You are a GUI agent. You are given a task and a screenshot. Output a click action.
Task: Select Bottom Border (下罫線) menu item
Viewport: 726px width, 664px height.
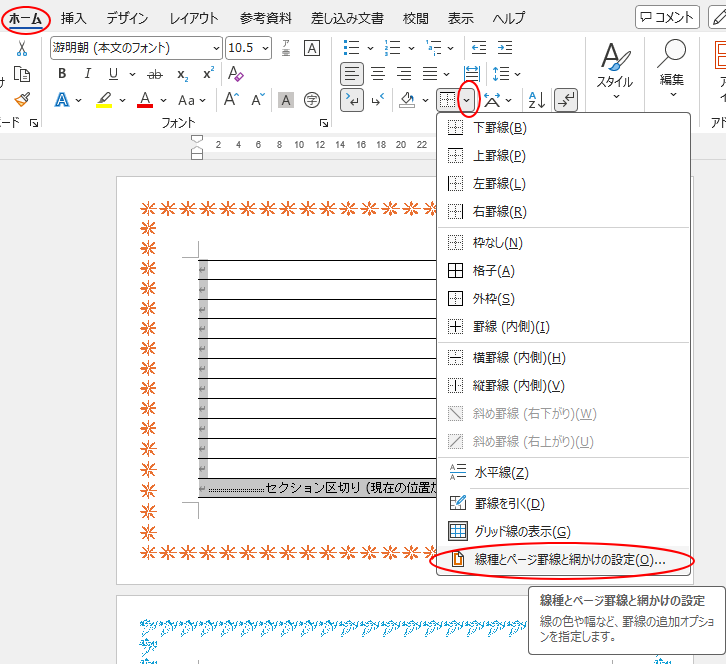(564, 127)
